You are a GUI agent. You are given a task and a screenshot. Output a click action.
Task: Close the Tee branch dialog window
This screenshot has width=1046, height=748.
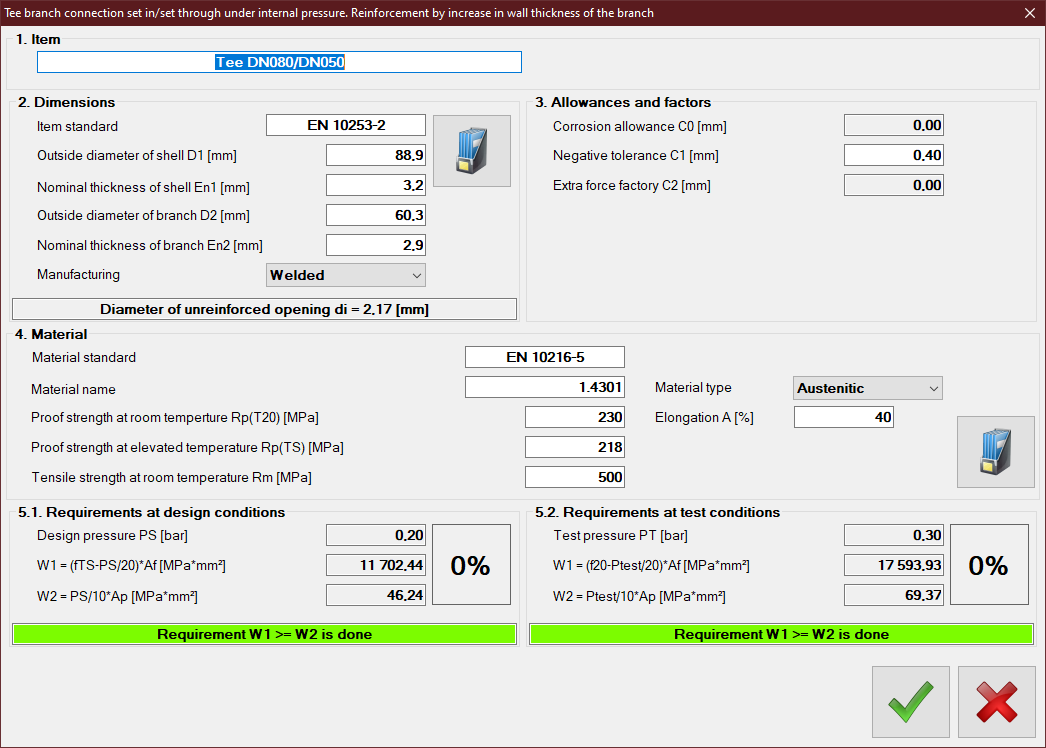click(1030, 13)
